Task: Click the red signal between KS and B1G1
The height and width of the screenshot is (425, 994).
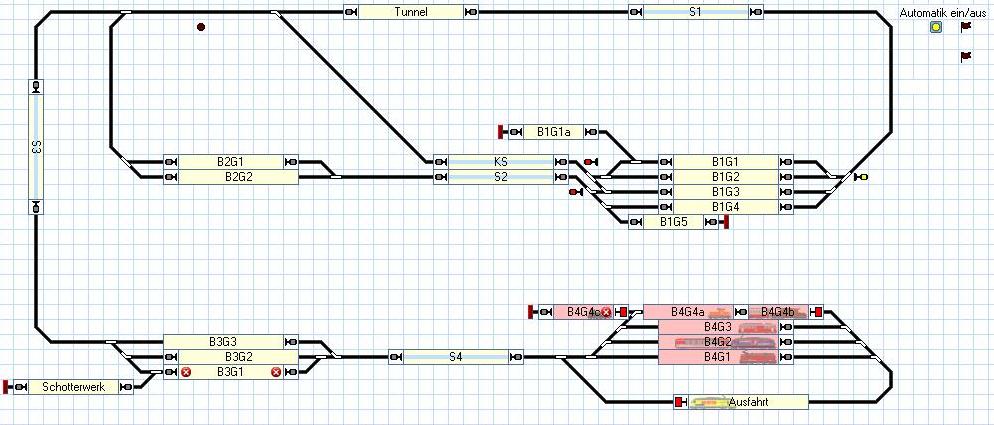Action: (x=590, y=162)
